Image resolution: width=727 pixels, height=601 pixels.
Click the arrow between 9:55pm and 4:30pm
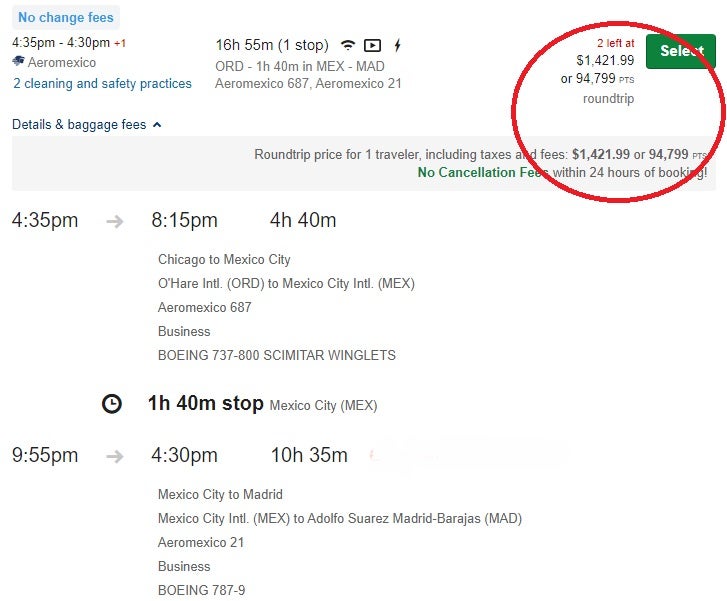pos(115,456)
